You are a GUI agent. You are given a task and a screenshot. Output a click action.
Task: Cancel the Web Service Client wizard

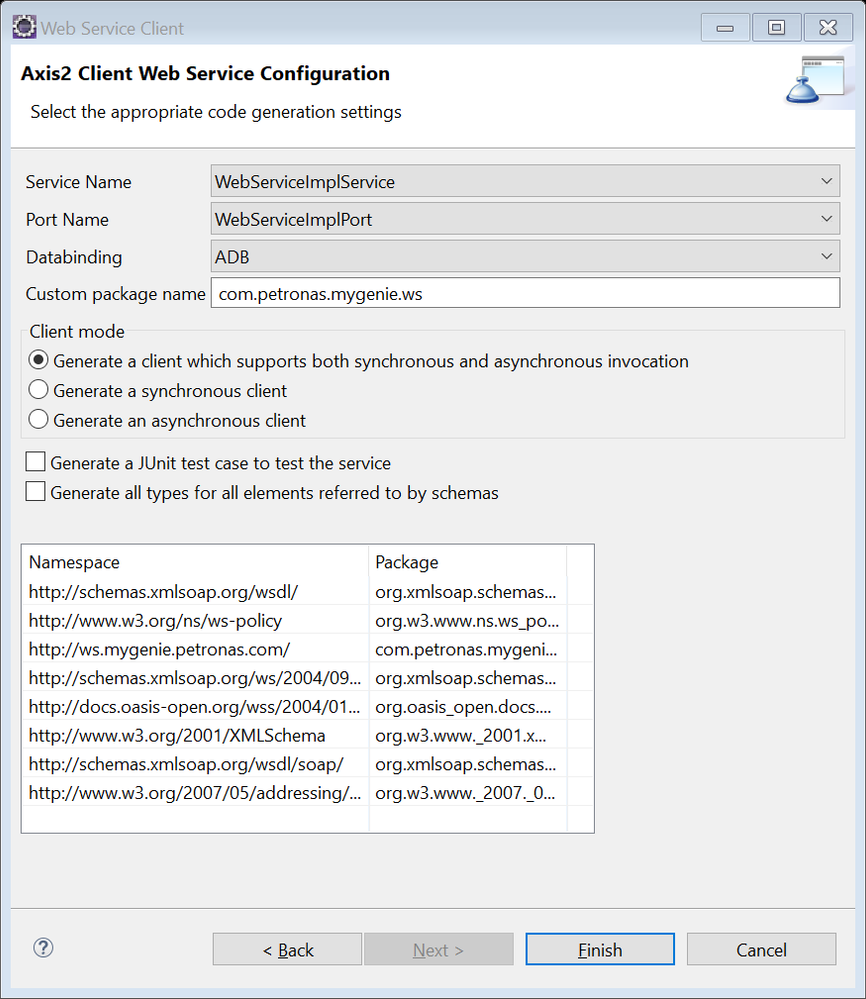[x=761, y=950]
